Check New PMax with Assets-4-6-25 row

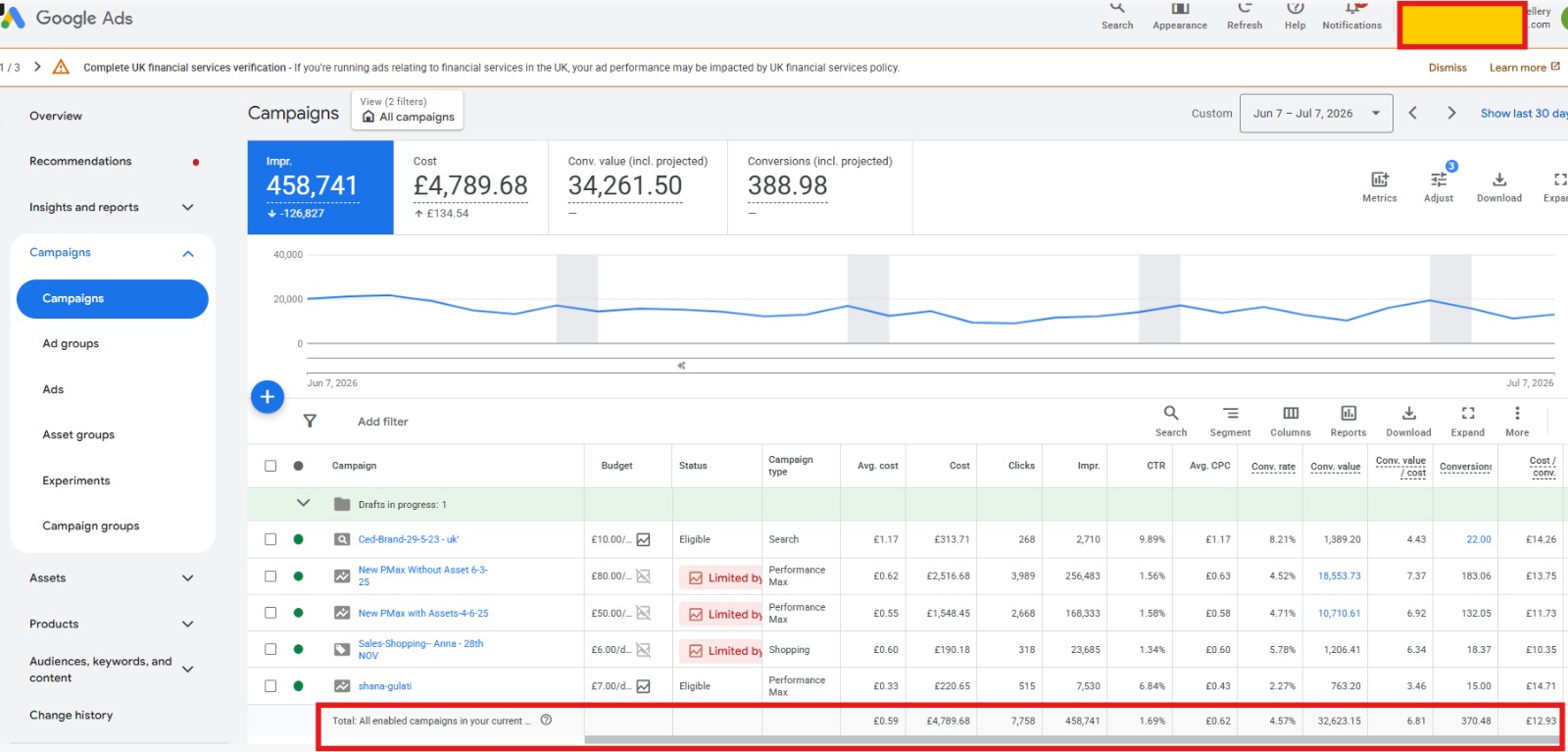click(x=270, y=613)
